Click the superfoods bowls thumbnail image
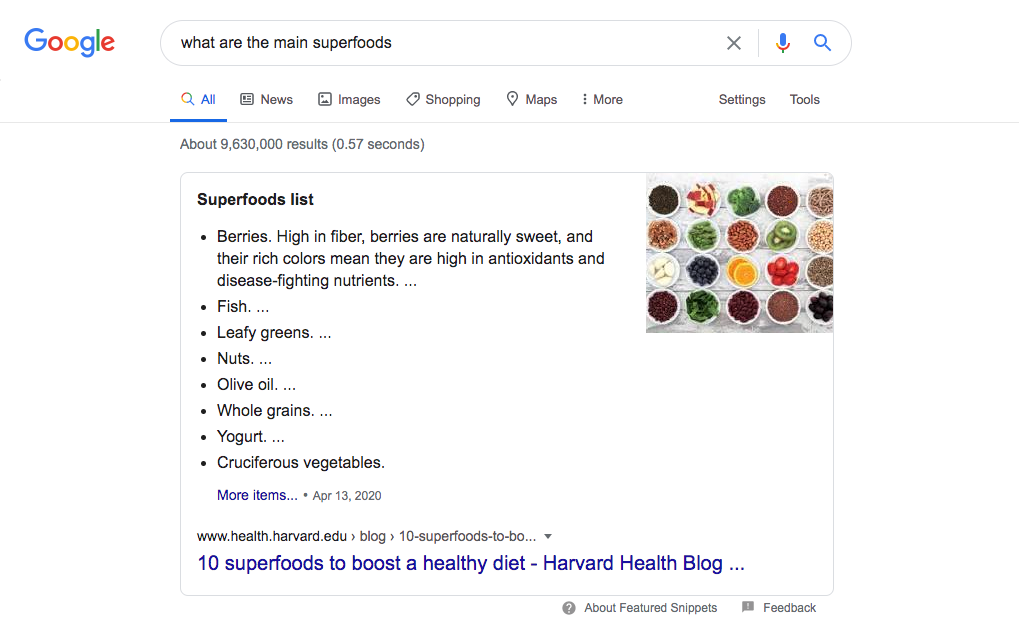Screen dimensions: 1019x631 point(739,253)
